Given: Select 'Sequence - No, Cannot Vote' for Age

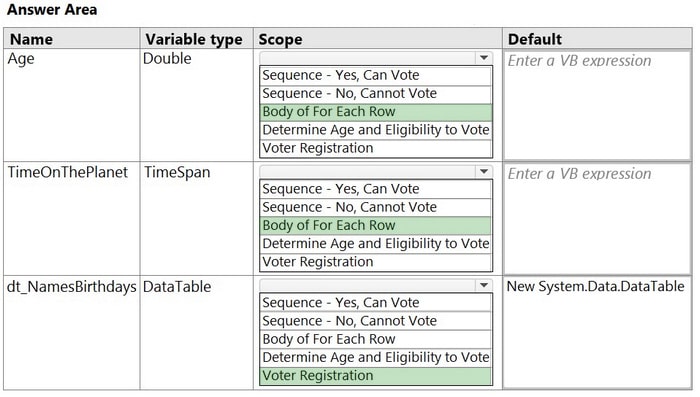Looking at the screenshot, I should (x=376, y=94).
